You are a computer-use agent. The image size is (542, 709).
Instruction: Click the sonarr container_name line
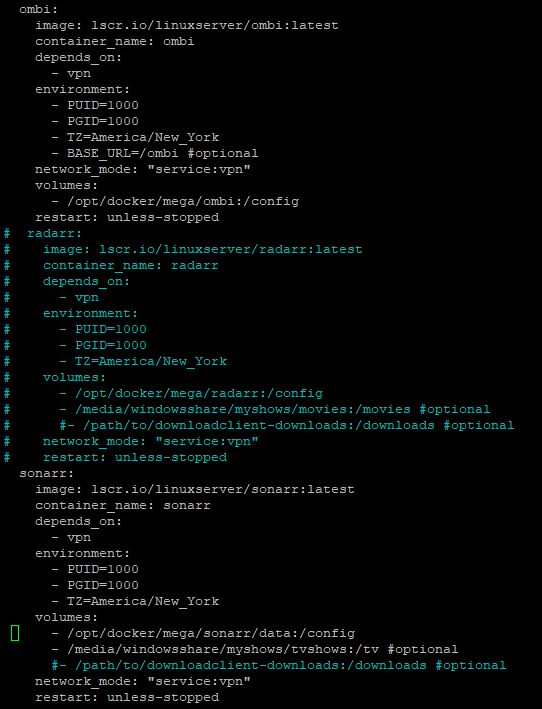pos(123,506)
